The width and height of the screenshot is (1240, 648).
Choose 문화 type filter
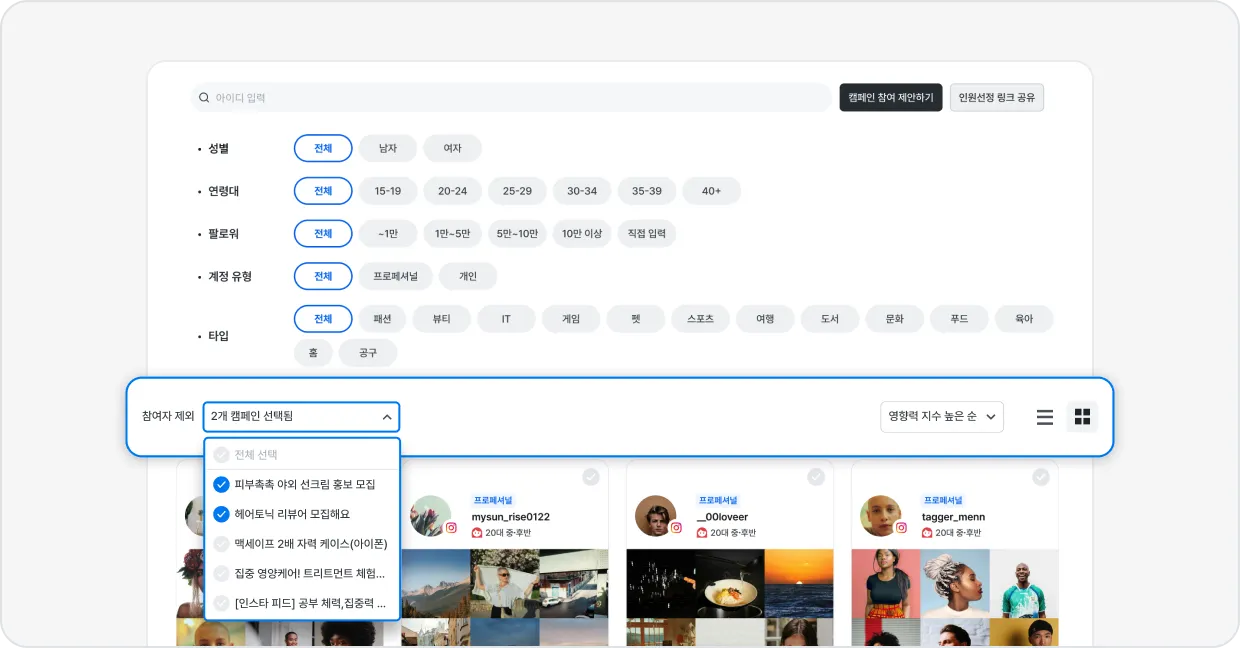click(895, 319)
